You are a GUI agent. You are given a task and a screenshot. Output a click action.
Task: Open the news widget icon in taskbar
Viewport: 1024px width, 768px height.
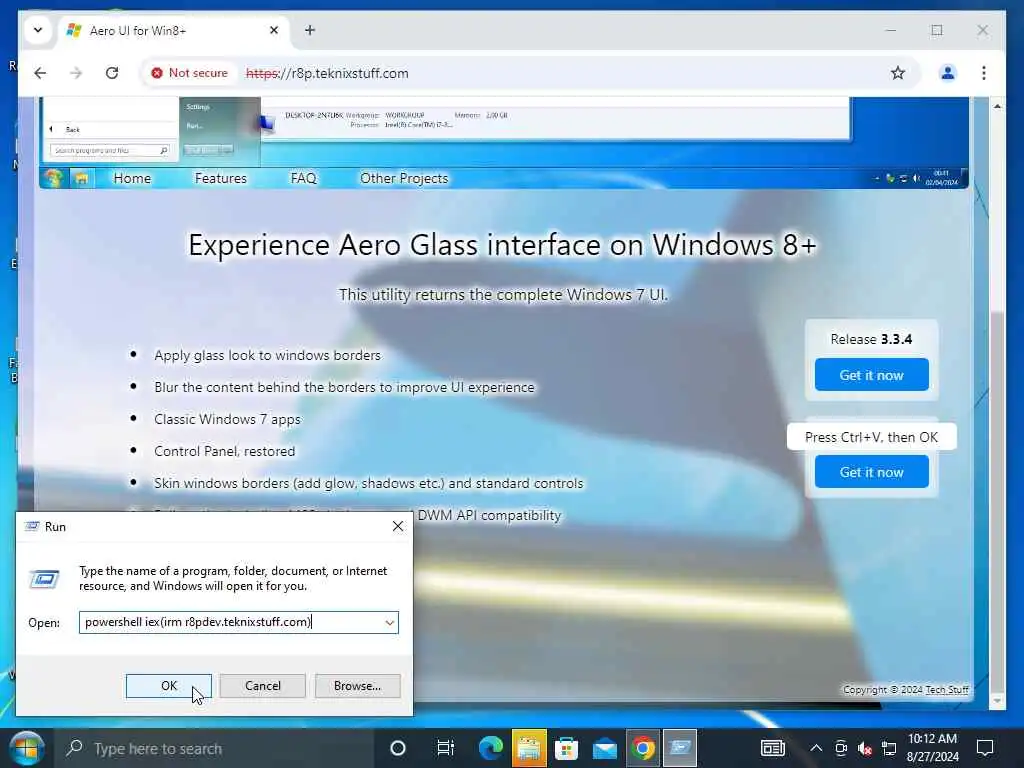(773, 748)
